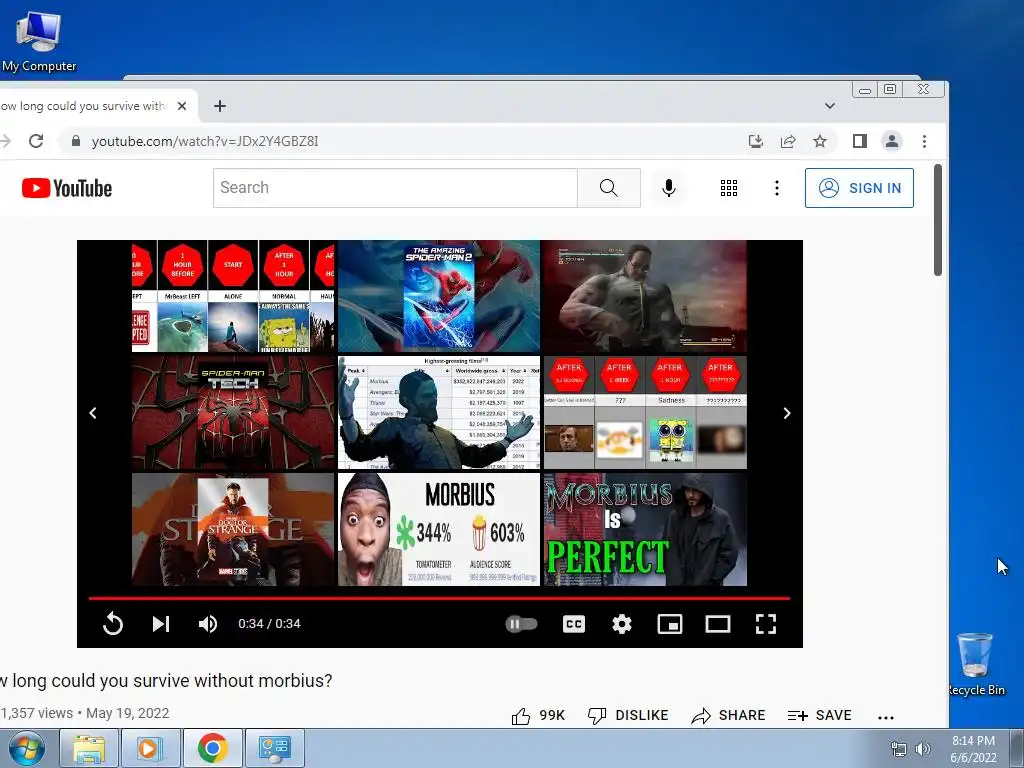The width and height of the screenshot is (1024, 768).
Task: Open highest-grossing films thumbnail
Action: 439,413
